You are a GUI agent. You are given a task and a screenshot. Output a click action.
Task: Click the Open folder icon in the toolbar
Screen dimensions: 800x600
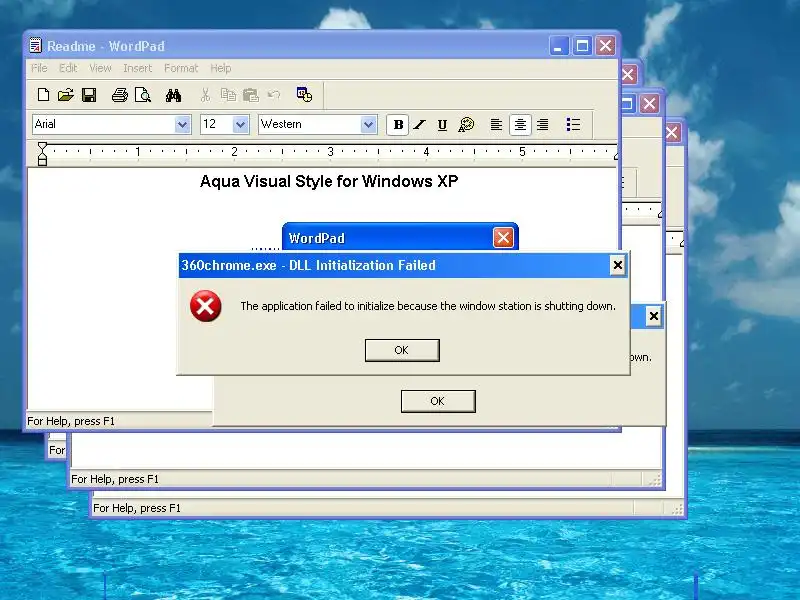[x=66, y=95]
